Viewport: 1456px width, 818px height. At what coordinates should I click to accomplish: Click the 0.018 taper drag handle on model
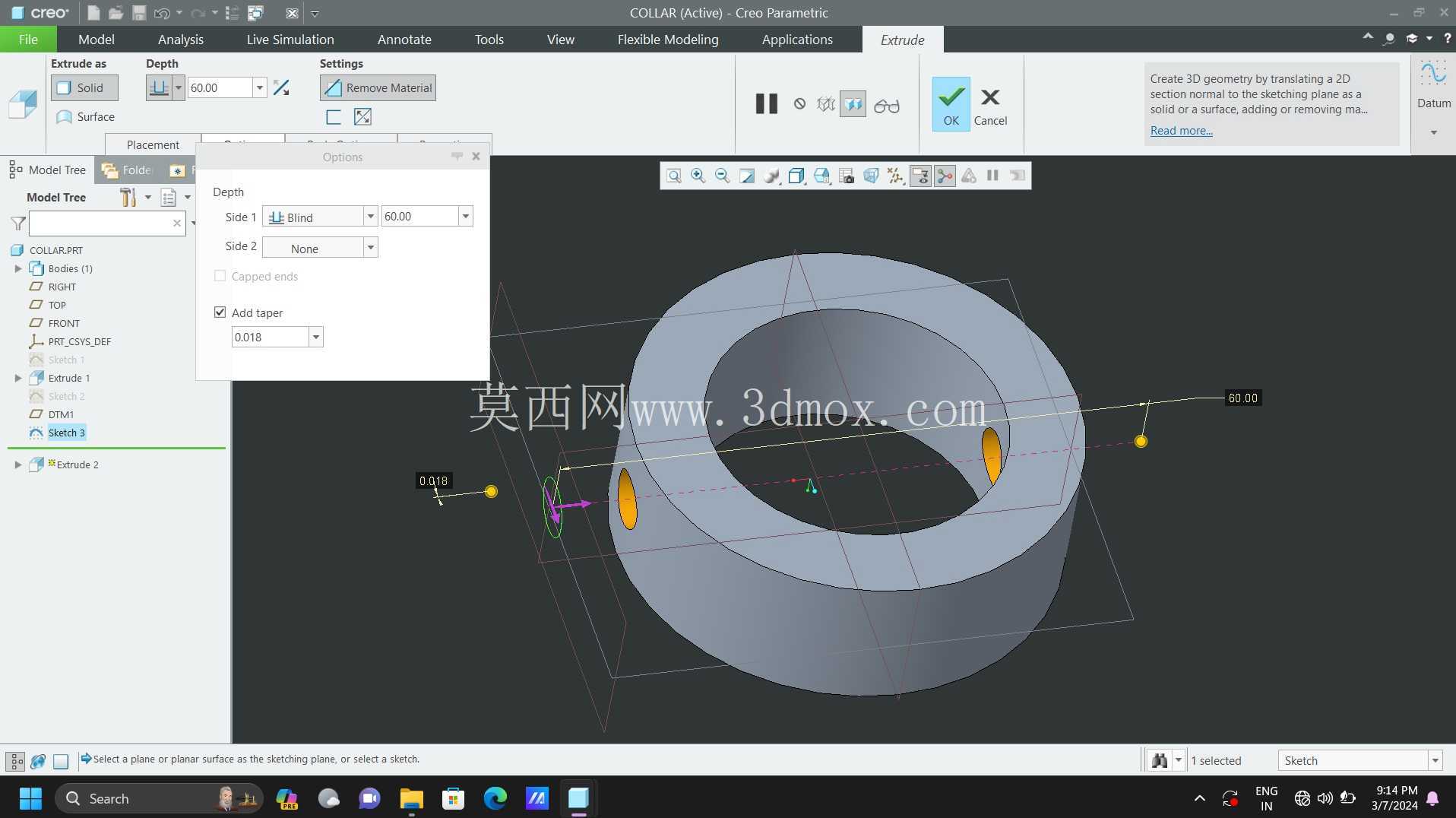tap(491, 492)
